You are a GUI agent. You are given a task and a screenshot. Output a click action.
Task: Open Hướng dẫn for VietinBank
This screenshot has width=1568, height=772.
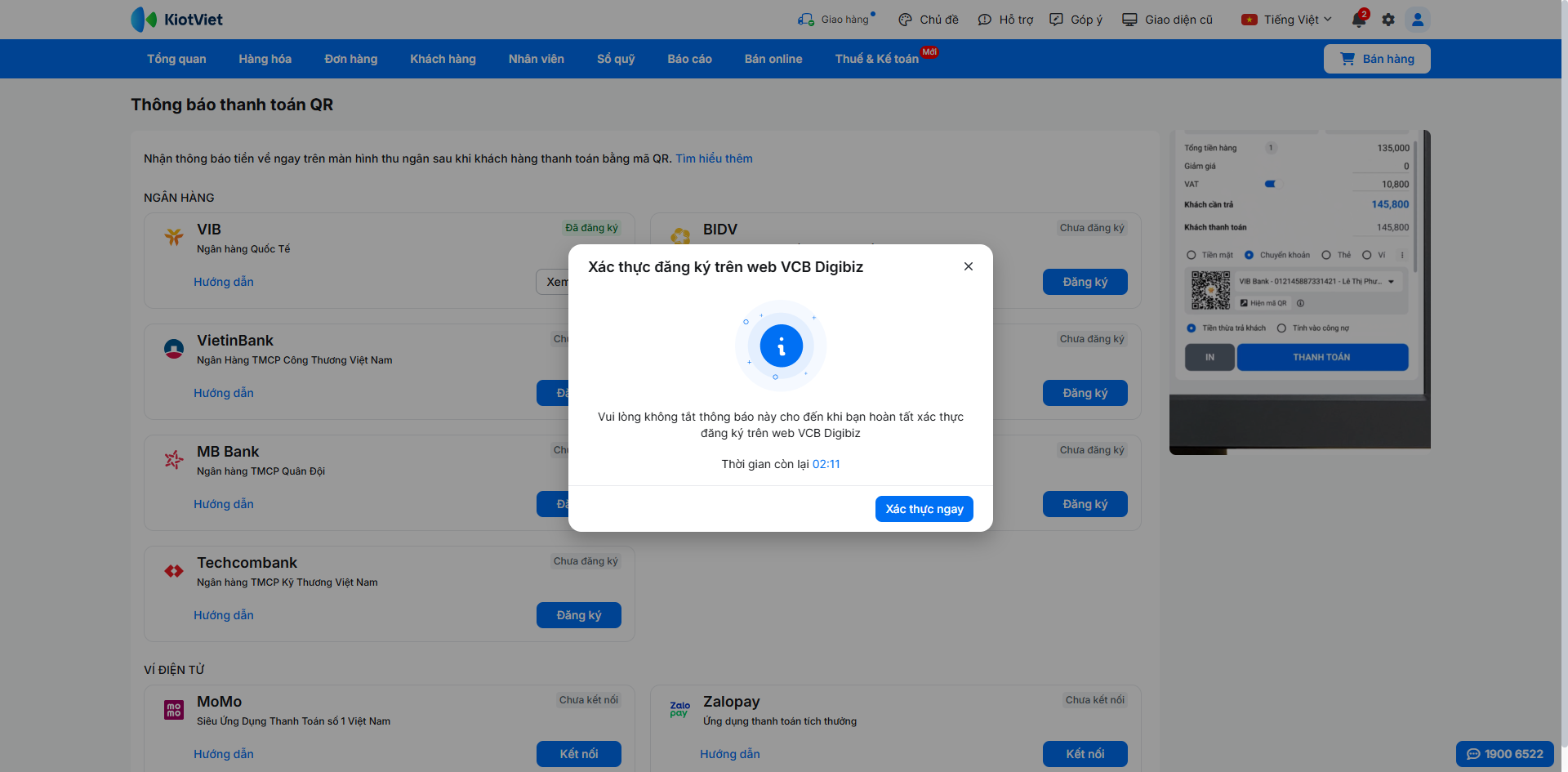pyautogui.click(x=224, y=393)
